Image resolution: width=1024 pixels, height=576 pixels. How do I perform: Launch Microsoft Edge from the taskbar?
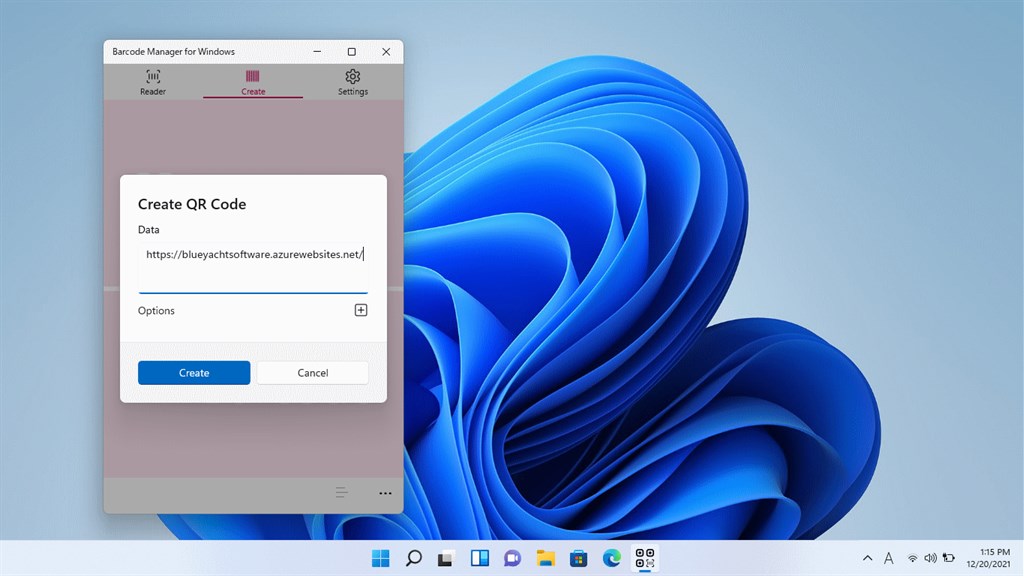pos(611,558)
